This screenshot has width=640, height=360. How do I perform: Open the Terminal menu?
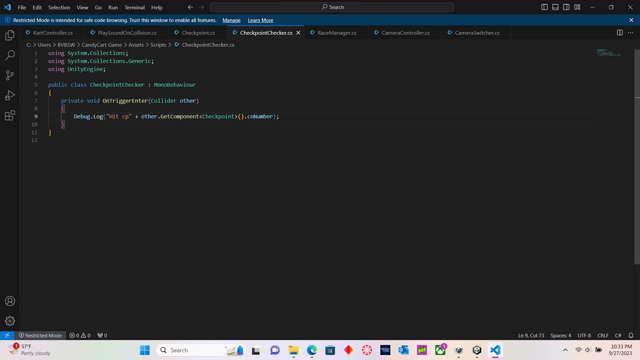coord(135,7)
